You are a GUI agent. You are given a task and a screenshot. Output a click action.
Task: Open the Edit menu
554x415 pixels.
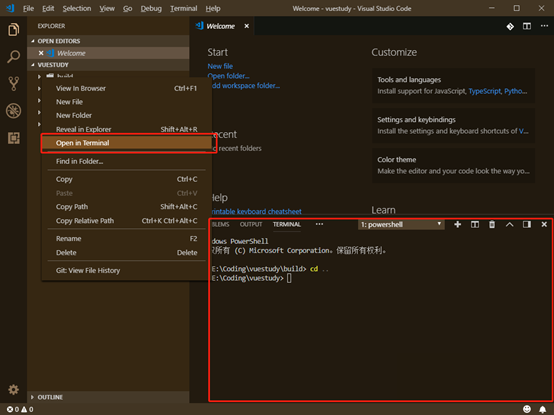(x=48, y=8)
